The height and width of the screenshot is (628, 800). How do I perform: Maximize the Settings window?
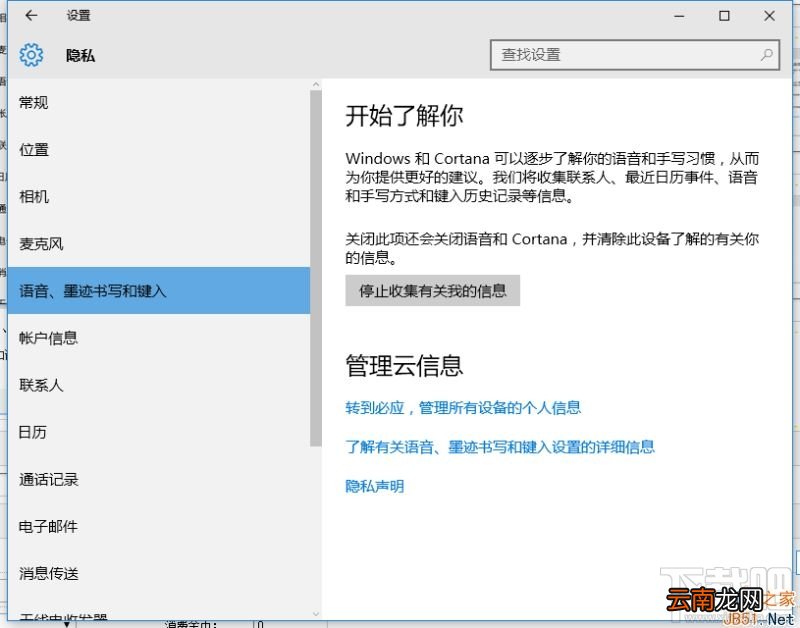click(x=724, y=16)
